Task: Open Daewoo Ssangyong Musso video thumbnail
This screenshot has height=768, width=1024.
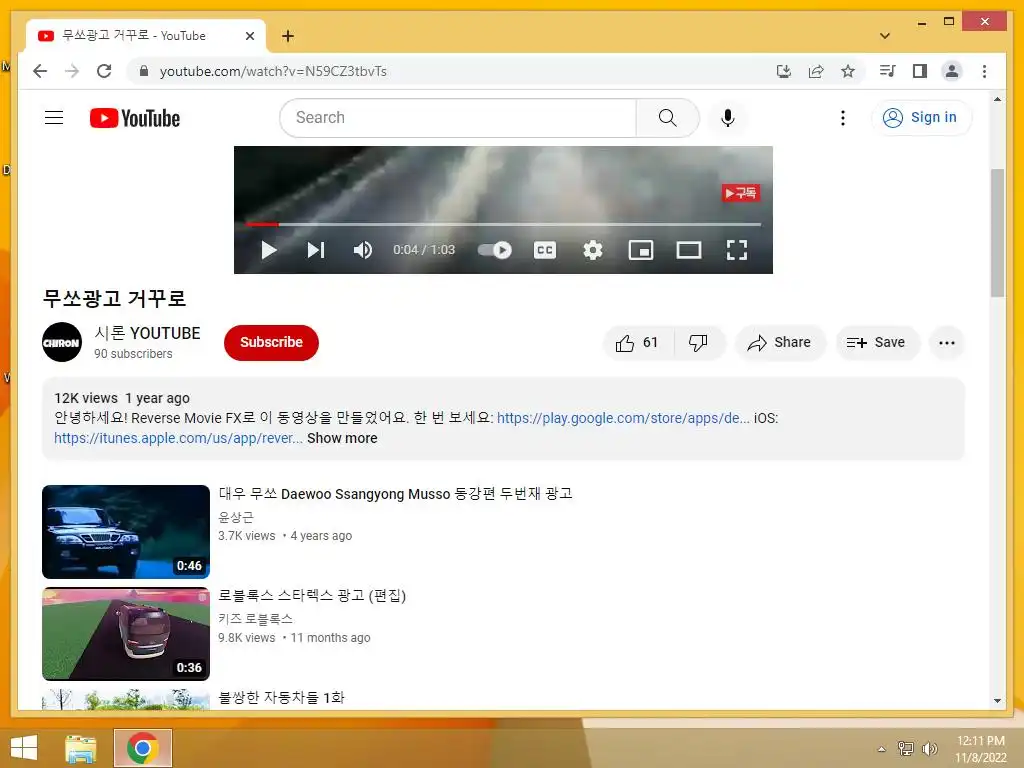Action: tap(126, 532)
